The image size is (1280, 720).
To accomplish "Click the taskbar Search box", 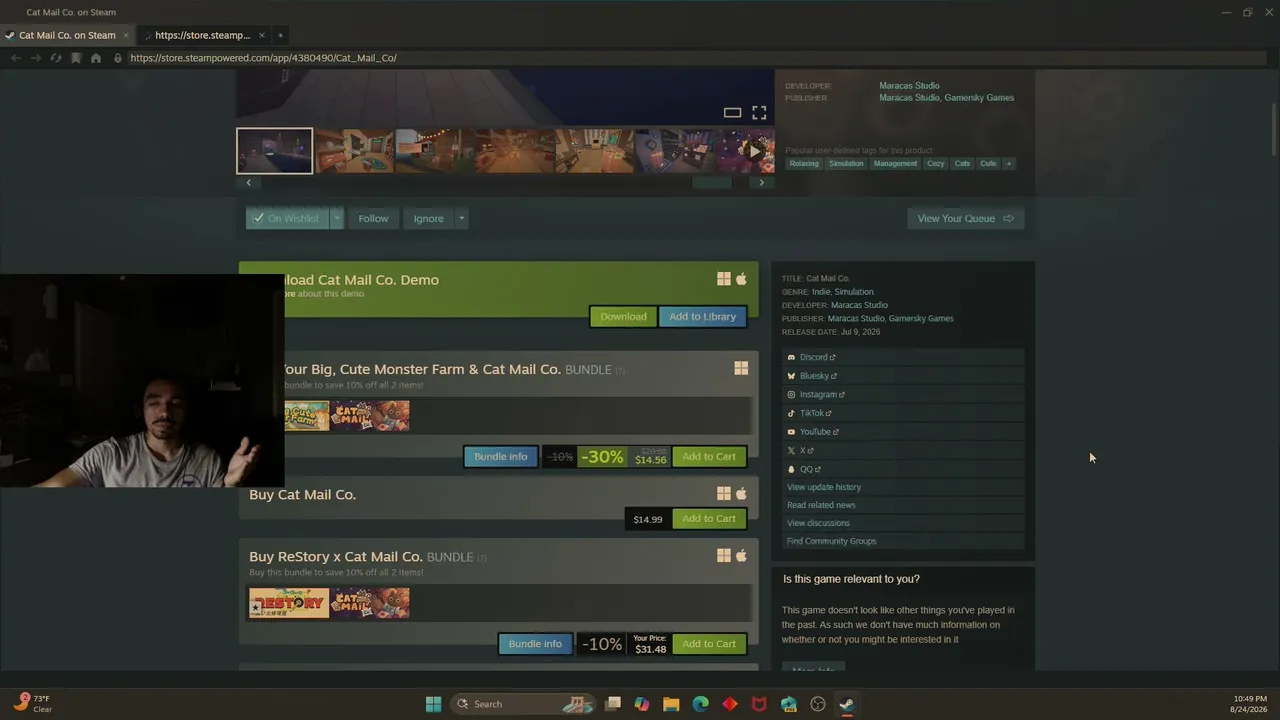I will click(x=524, y=704).
